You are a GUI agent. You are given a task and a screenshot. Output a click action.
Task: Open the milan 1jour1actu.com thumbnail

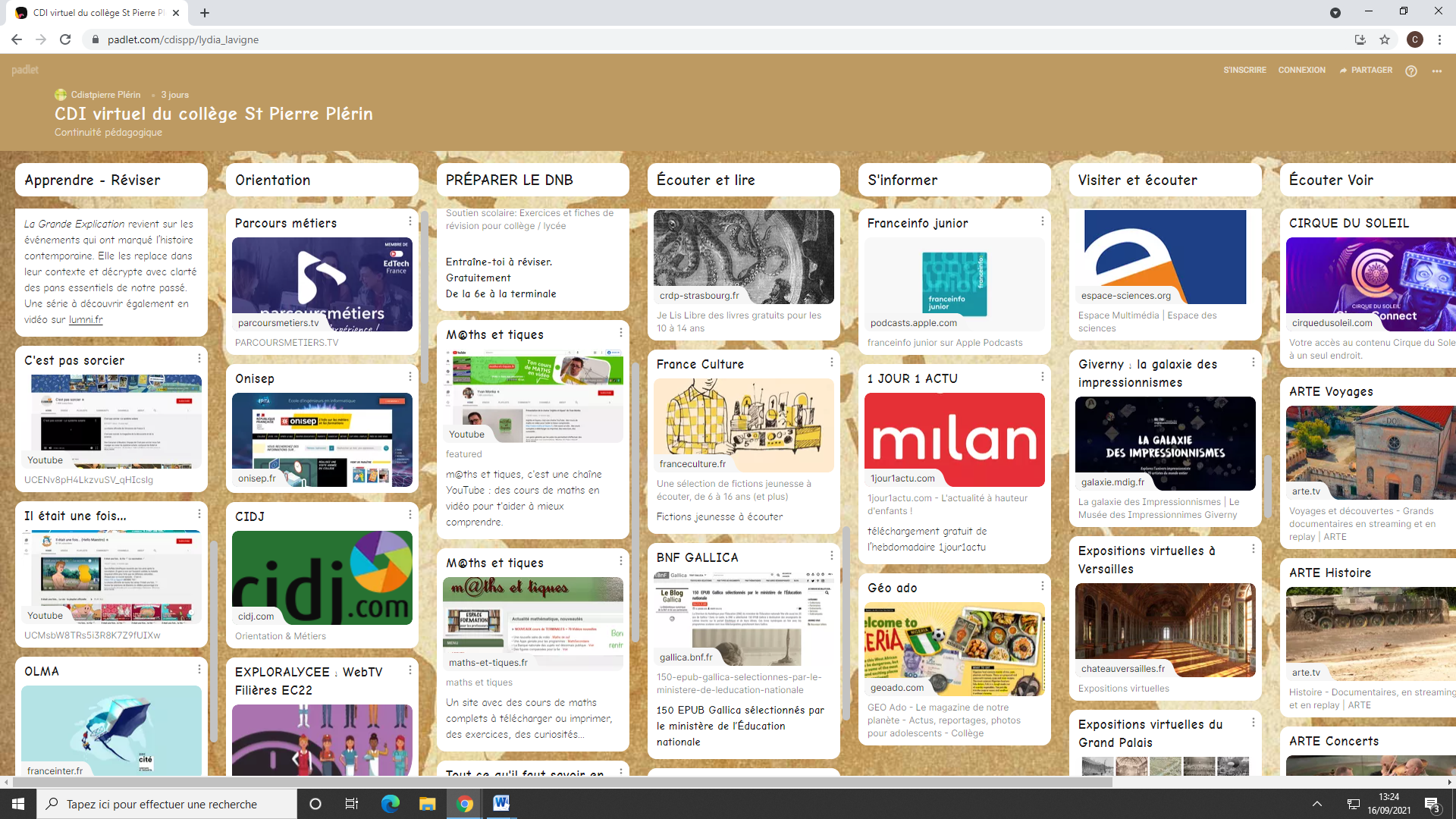point(955,440)
